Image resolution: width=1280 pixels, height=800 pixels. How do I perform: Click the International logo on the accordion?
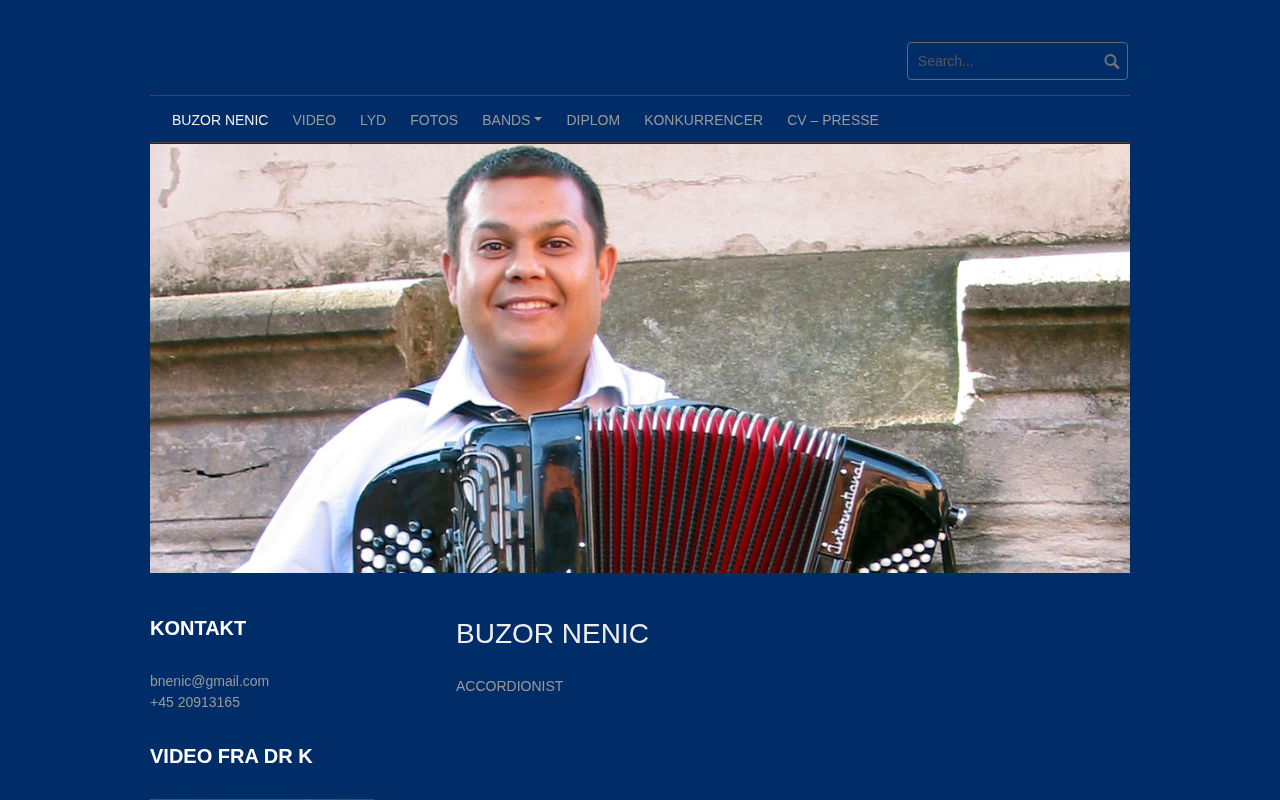(x=845, y=506)
